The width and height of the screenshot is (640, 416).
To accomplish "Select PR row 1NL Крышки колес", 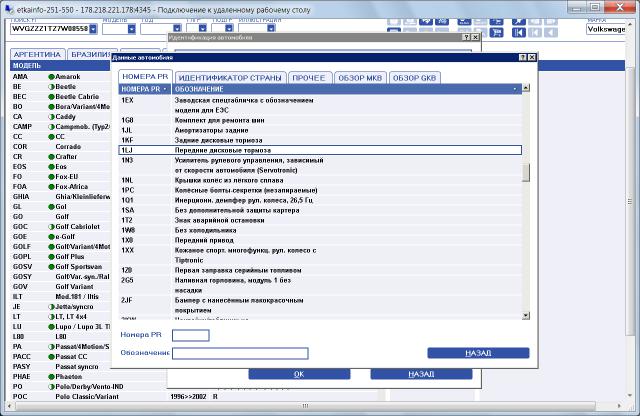I will (x=320, y=180).
